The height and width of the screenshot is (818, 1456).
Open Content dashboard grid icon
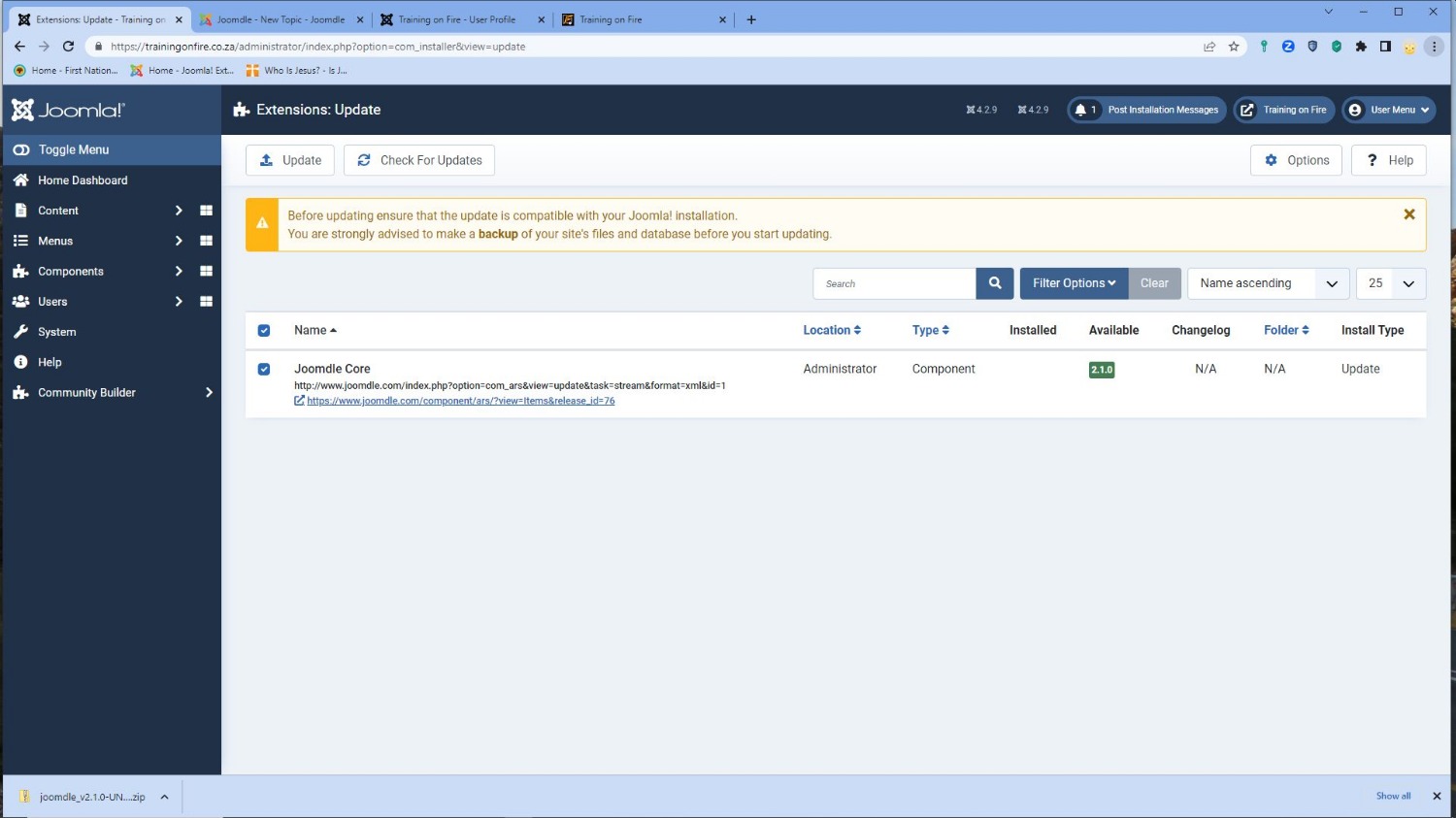tap(206, 211)
